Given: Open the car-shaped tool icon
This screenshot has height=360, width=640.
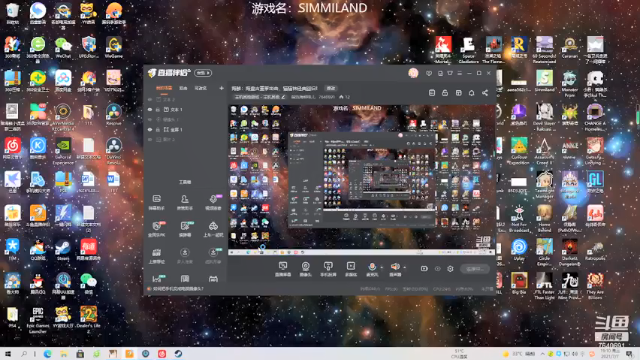Looking at the screenshot, I should coord(213,229).
